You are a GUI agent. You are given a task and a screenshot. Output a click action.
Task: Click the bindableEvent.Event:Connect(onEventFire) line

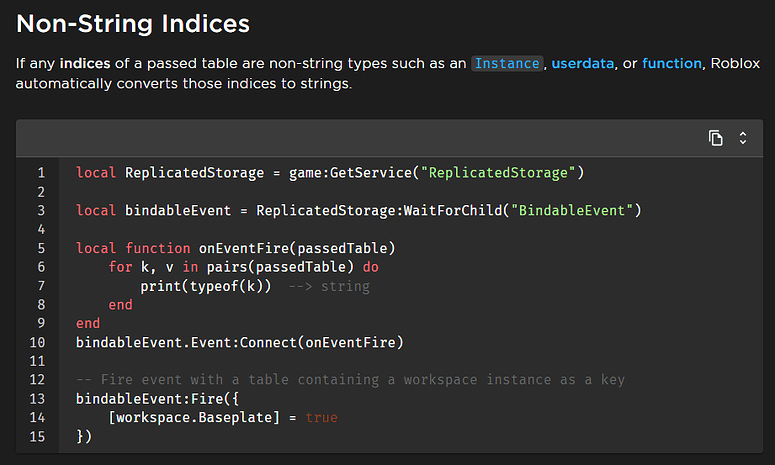[240, 342]
